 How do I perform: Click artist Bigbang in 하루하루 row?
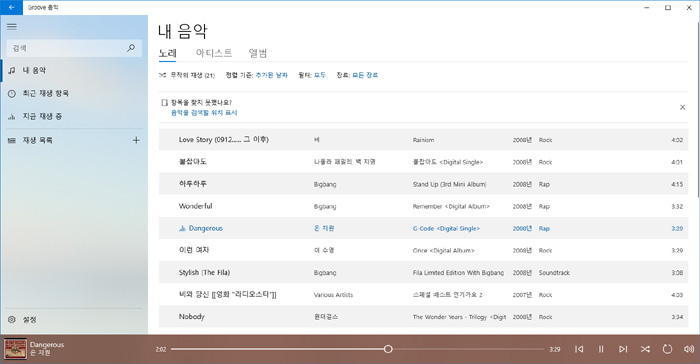[325, 184]
